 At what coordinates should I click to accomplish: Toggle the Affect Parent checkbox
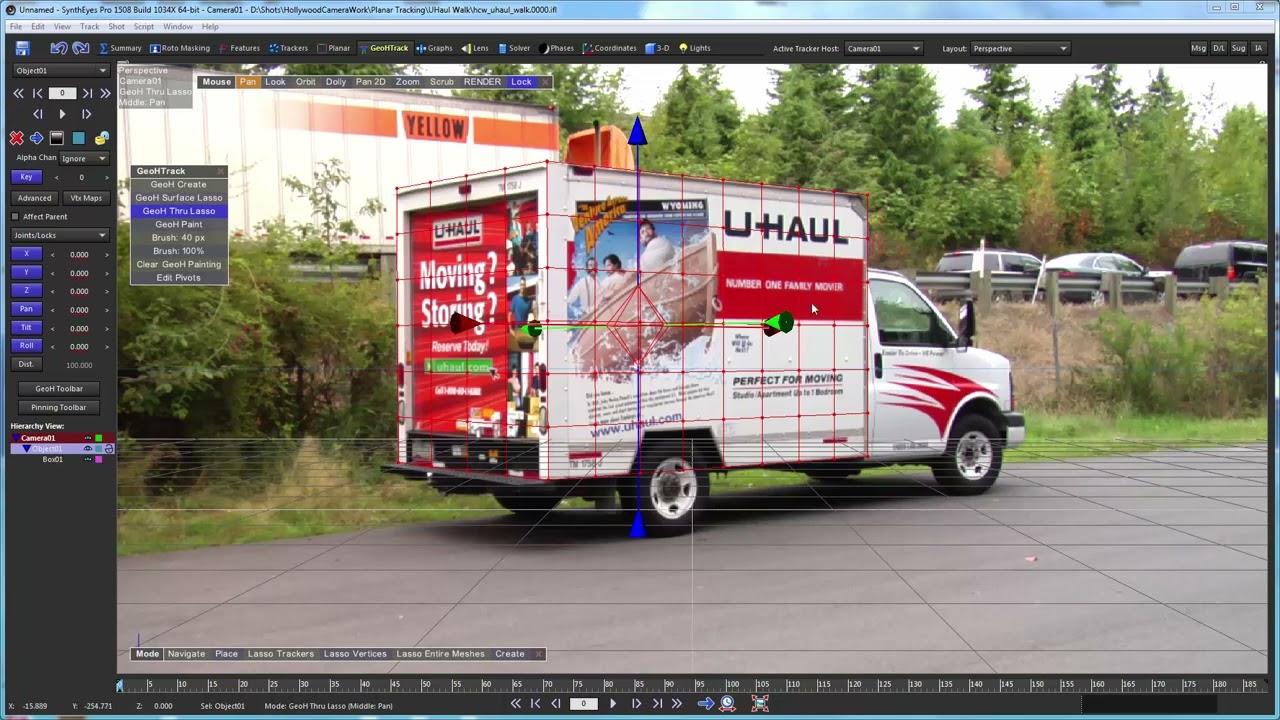(15, 216)
